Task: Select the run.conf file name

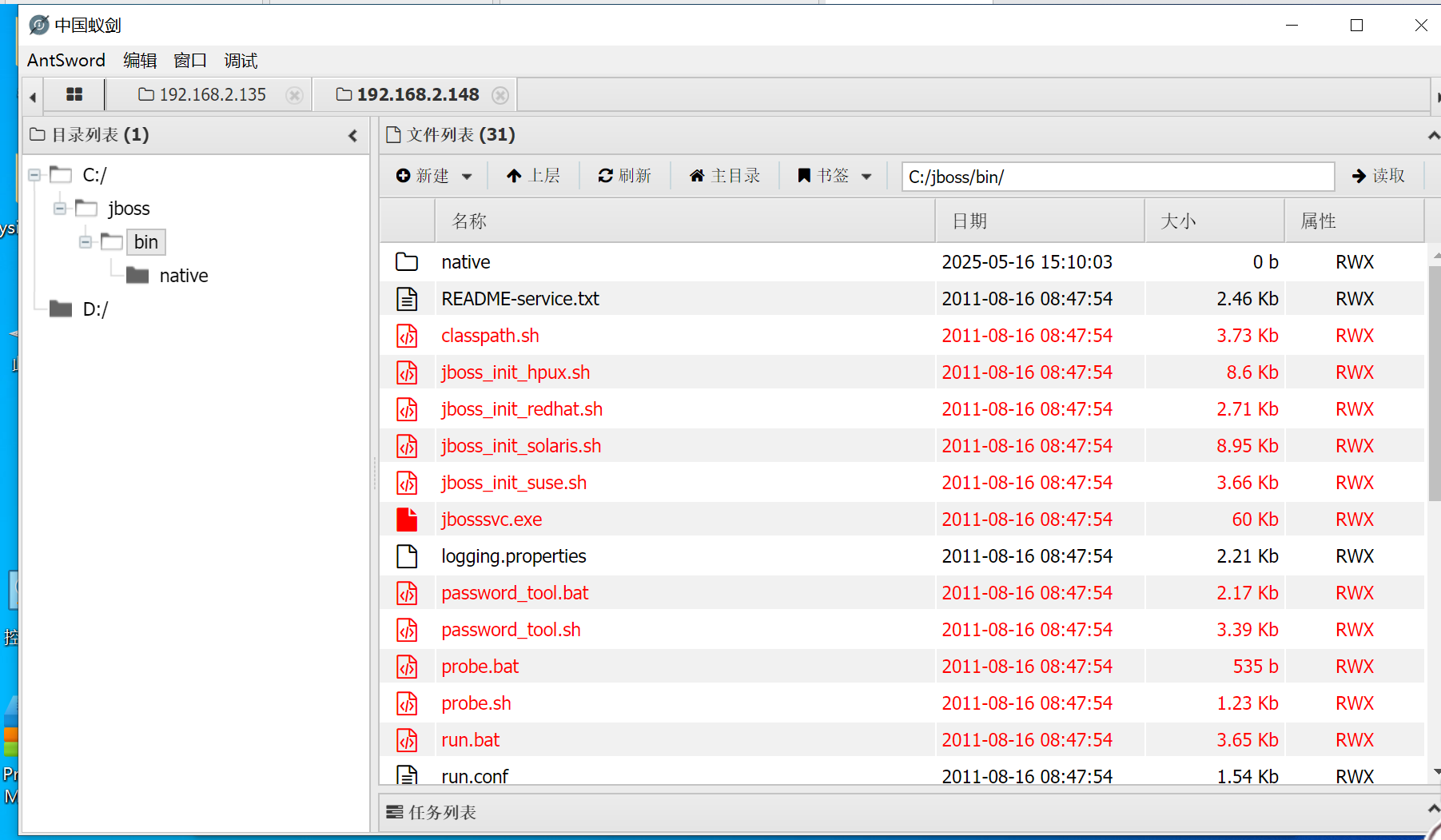Action: point(475,776)
